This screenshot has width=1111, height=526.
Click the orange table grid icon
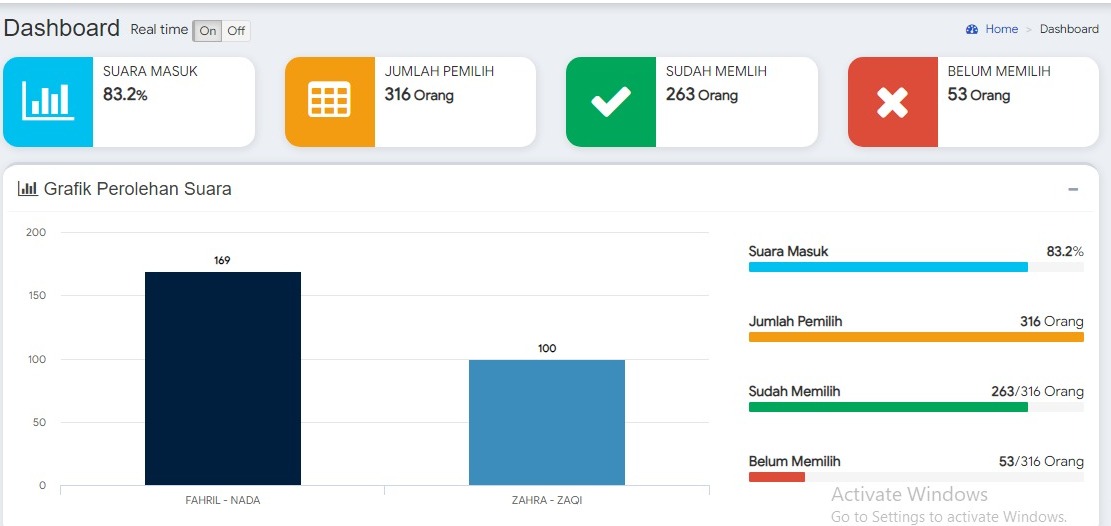coord(329,102)
